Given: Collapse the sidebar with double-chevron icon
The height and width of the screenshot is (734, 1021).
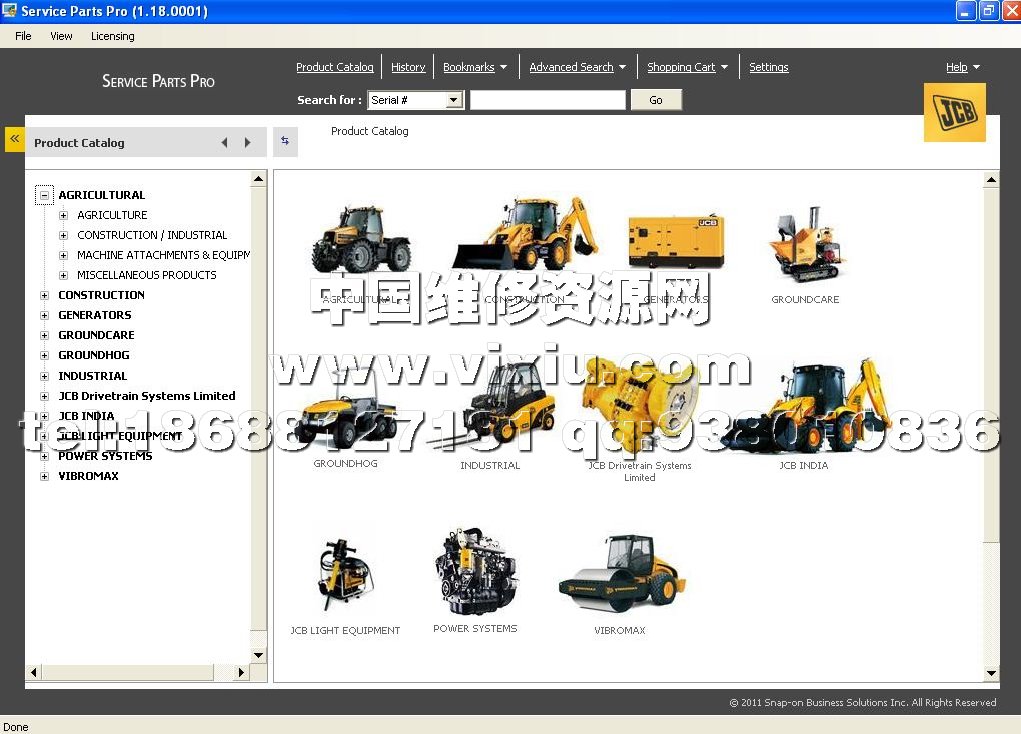Looking at the screenshot, I should (x=14, y=139).
